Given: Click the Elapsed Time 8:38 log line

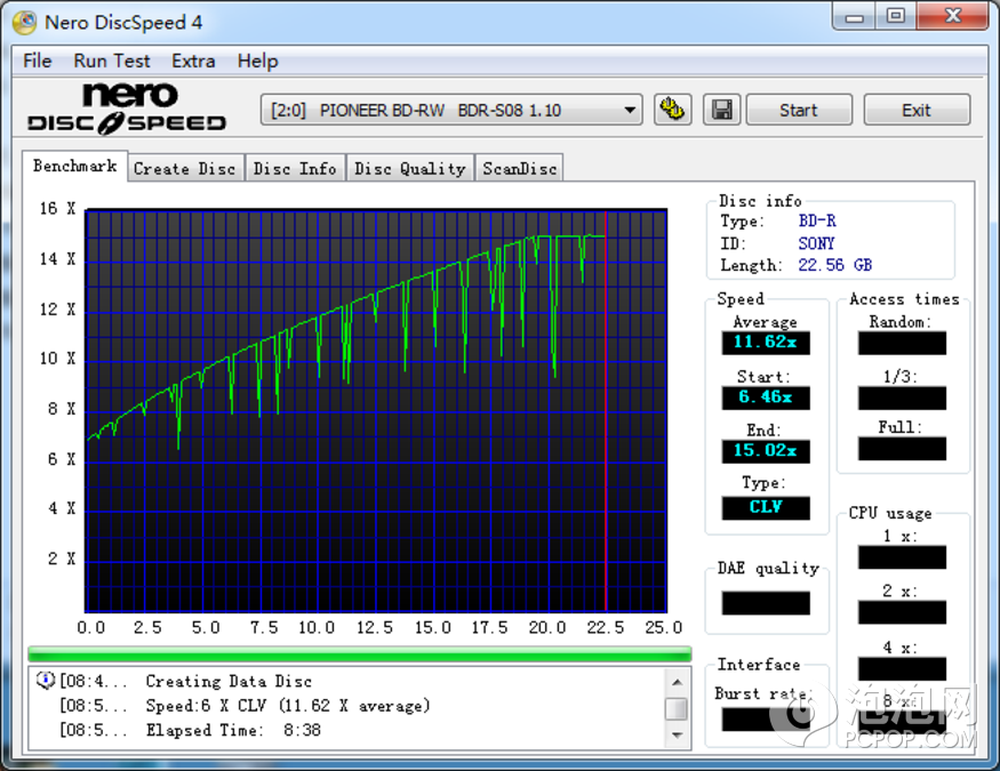Looking at the screenshot, I should point(233,730).
